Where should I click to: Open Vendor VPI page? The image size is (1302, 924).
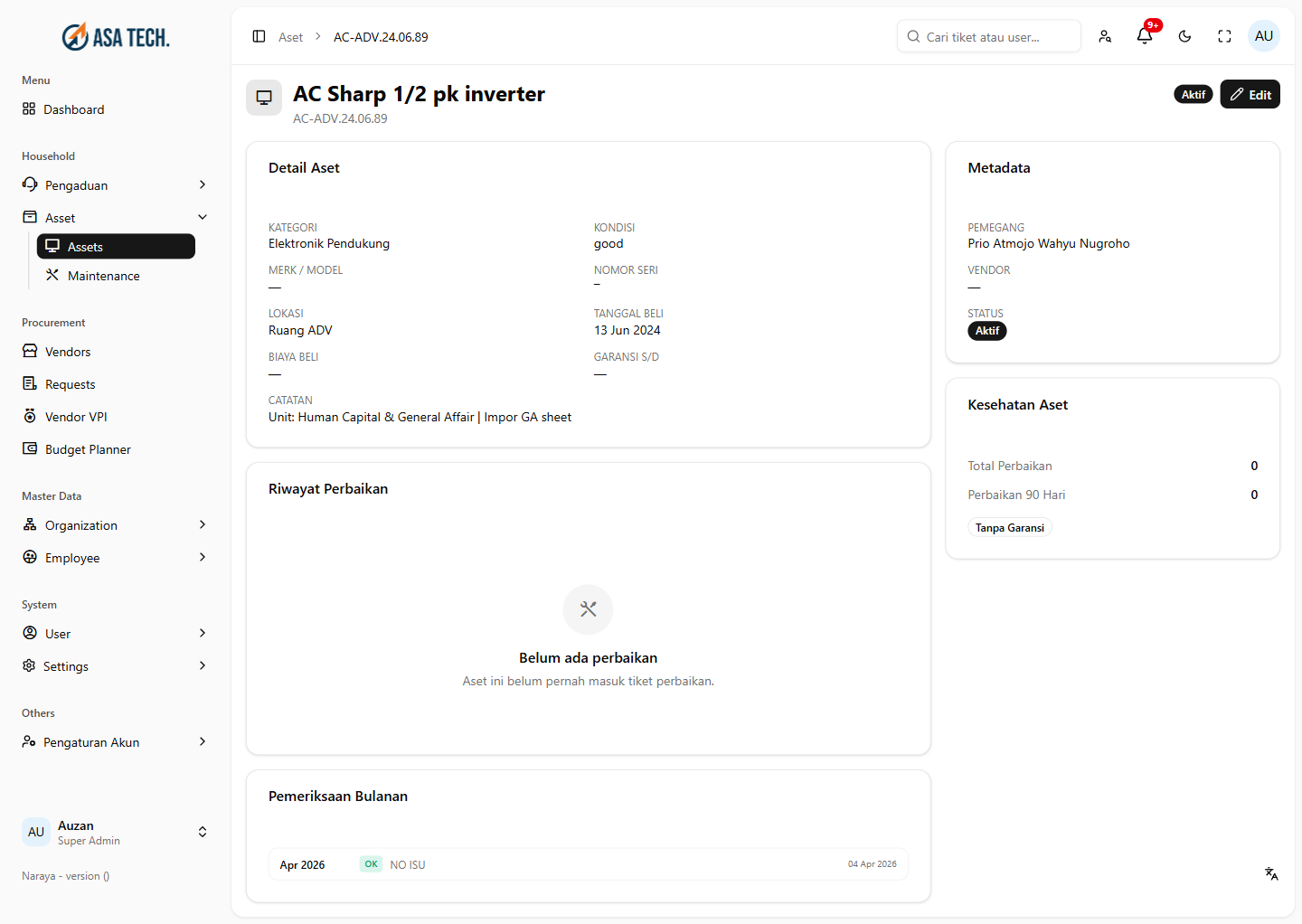[116, 416]
